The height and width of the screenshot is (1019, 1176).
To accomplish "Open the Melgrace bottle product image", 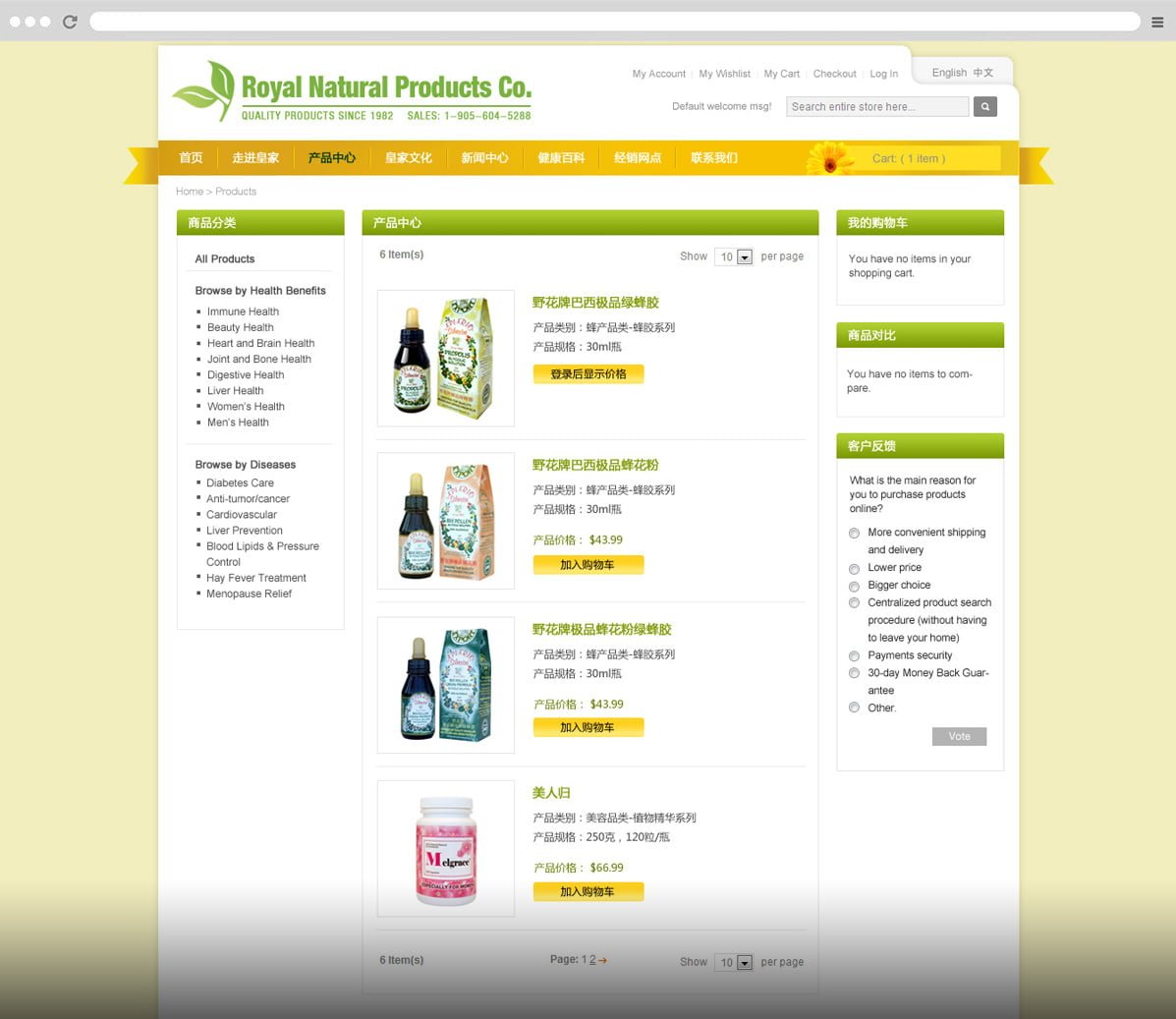I will (x=446, y=849).
